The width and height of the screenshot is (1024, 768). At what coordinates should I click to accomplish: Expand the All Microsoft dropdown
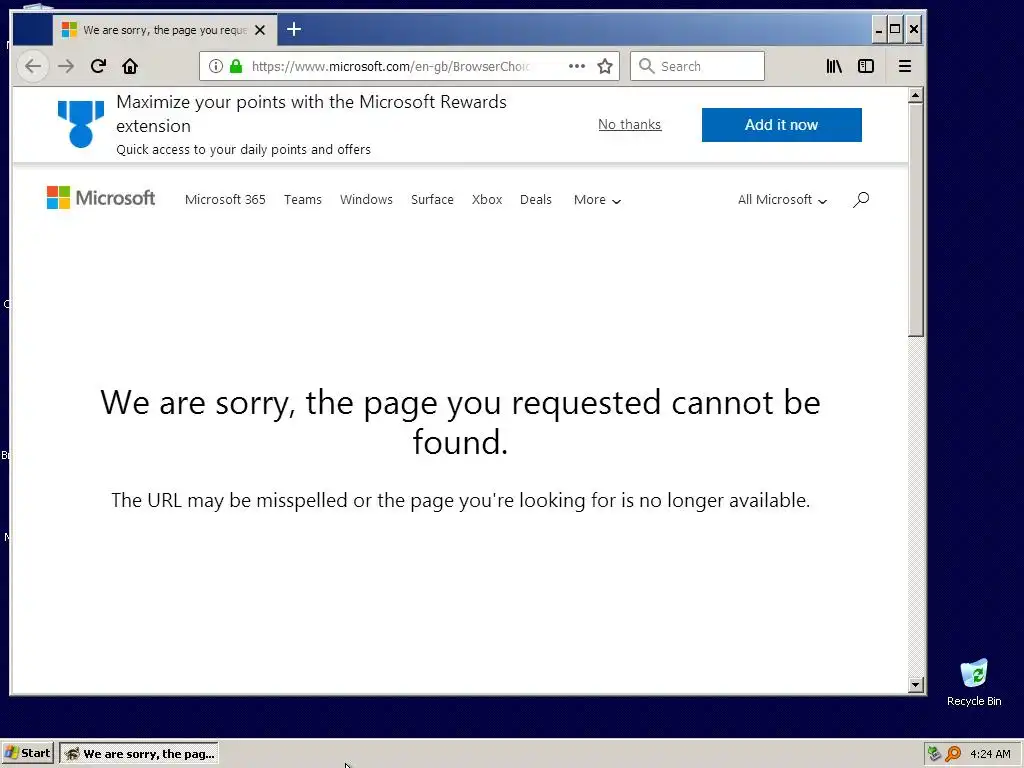782,200
